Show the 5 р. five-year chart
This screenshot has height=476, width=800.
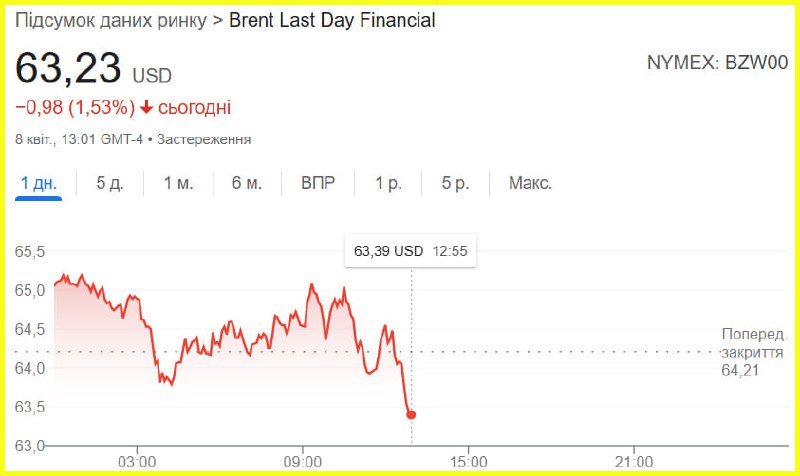pos(456,183)
